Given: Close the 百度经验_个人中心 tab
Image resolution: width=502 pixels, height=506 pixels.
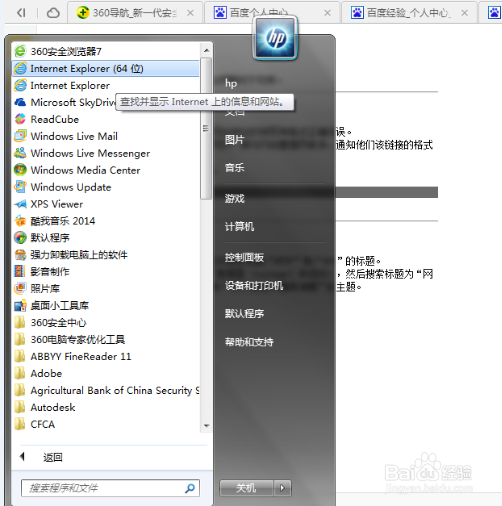Looking at the screenshot, I should pyautogui.click(x=465, y=13).
